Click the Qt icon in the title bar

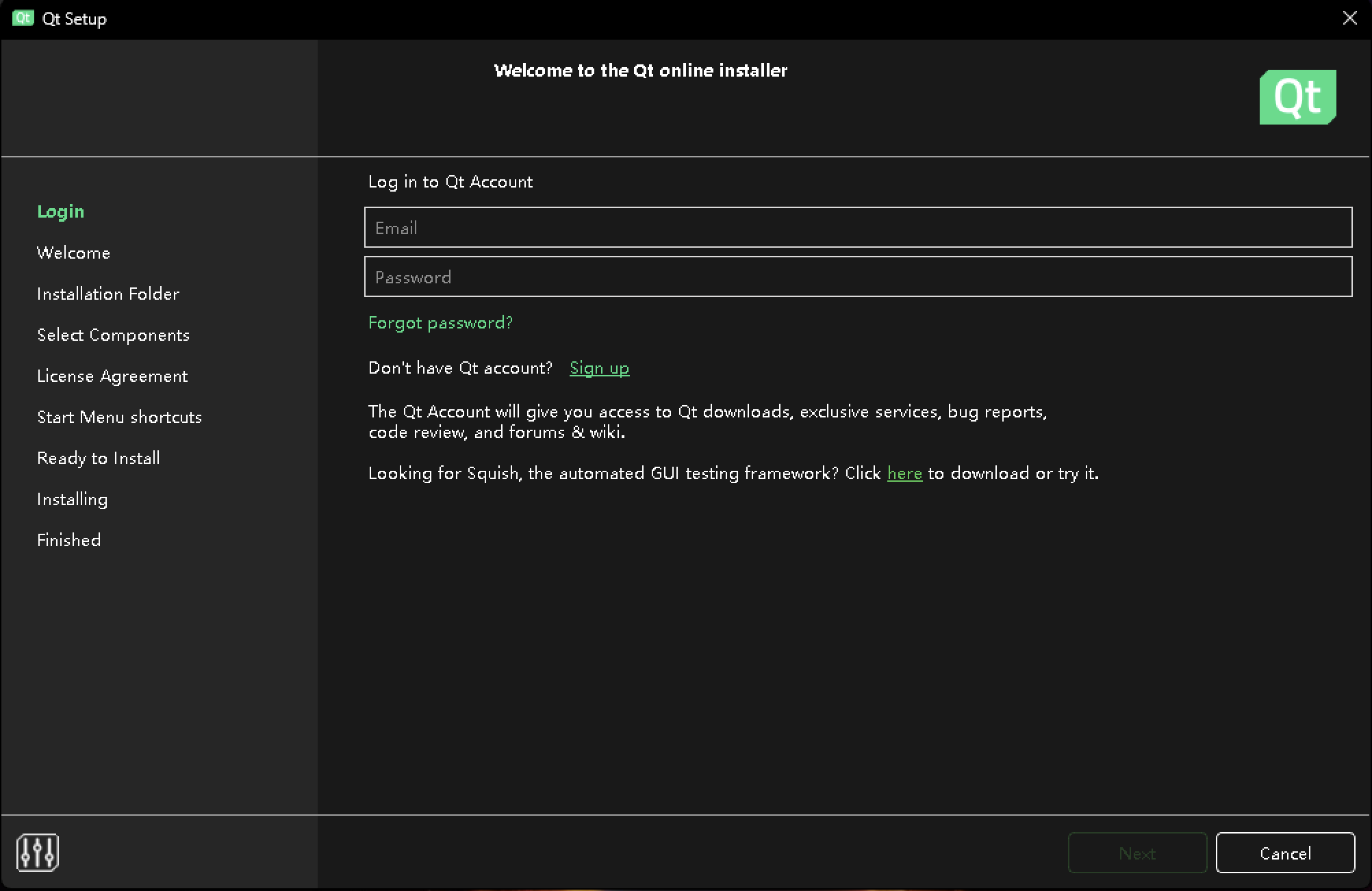point(23,18)
